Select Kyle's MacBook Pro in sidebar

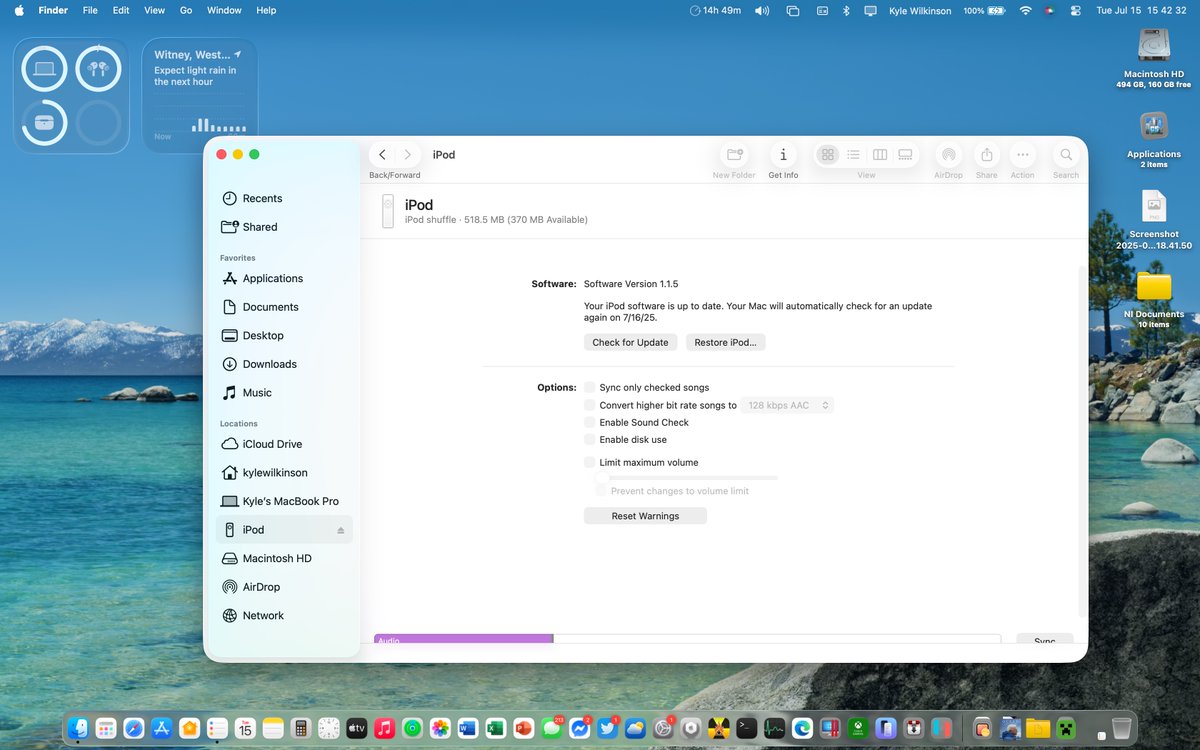pos(284,501)
